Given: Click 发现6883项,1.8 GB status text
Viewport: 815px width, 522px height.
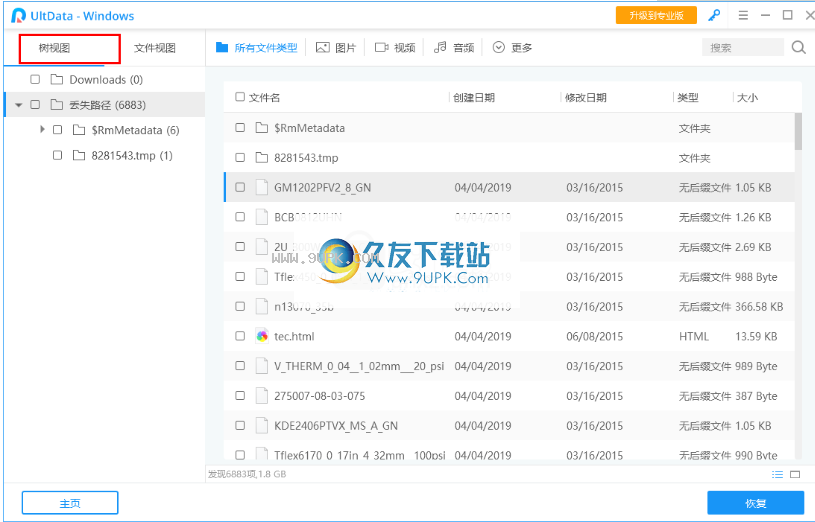Looking at the screenshot, I should click(x=247, y=474).
